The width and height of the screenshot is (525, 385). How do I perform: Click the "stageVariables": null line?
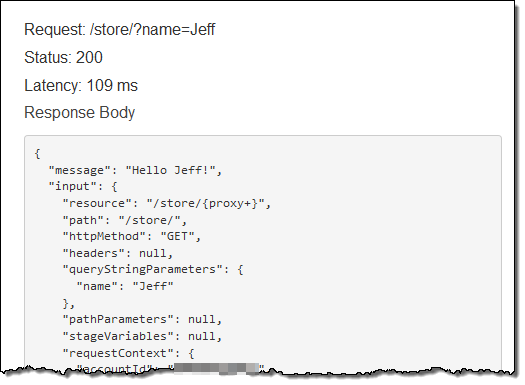tap(142, 336)
